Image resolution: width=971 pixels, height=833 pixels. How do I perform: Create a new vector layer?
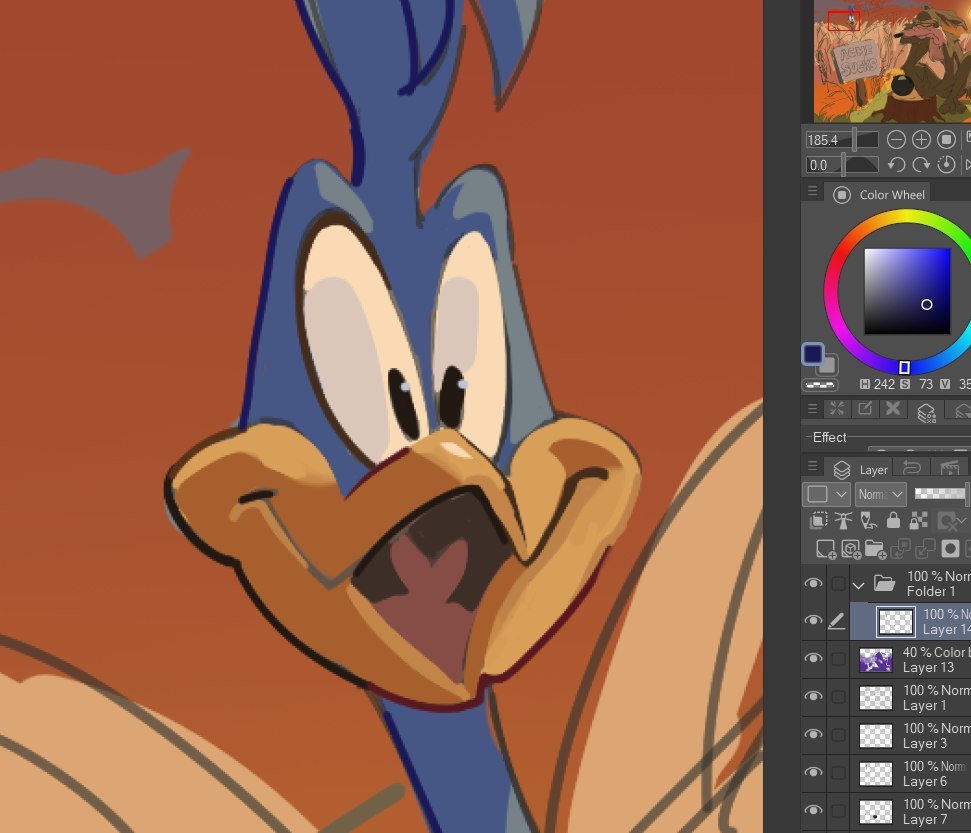[x=850, y=549]
